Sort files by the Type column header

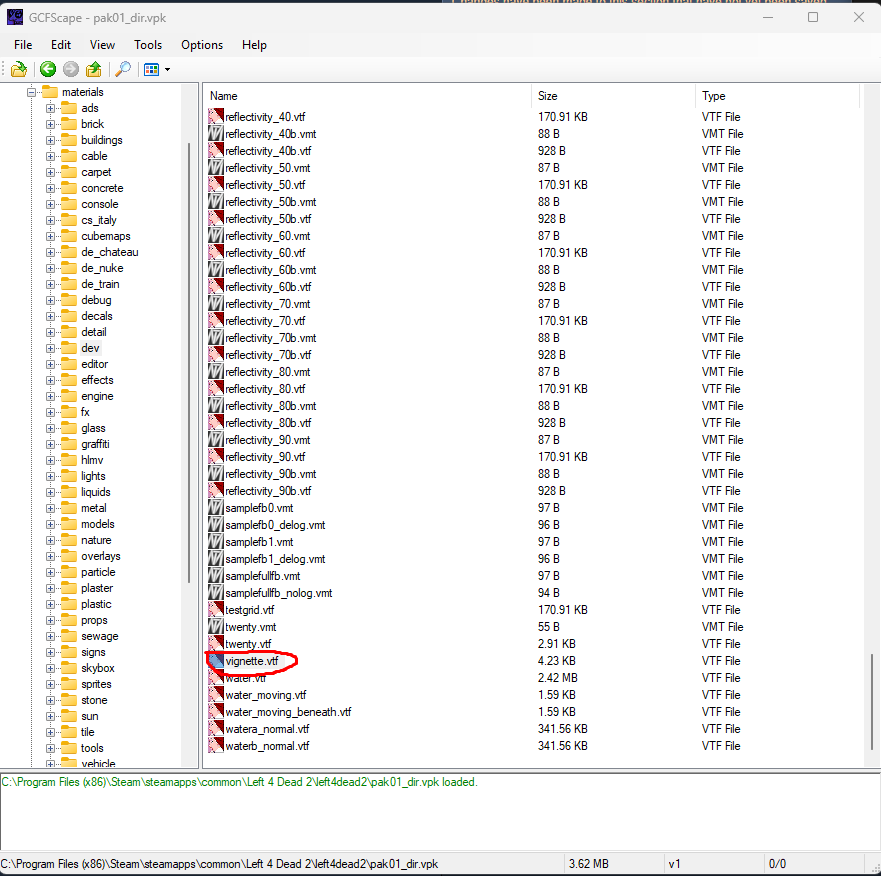778,96
